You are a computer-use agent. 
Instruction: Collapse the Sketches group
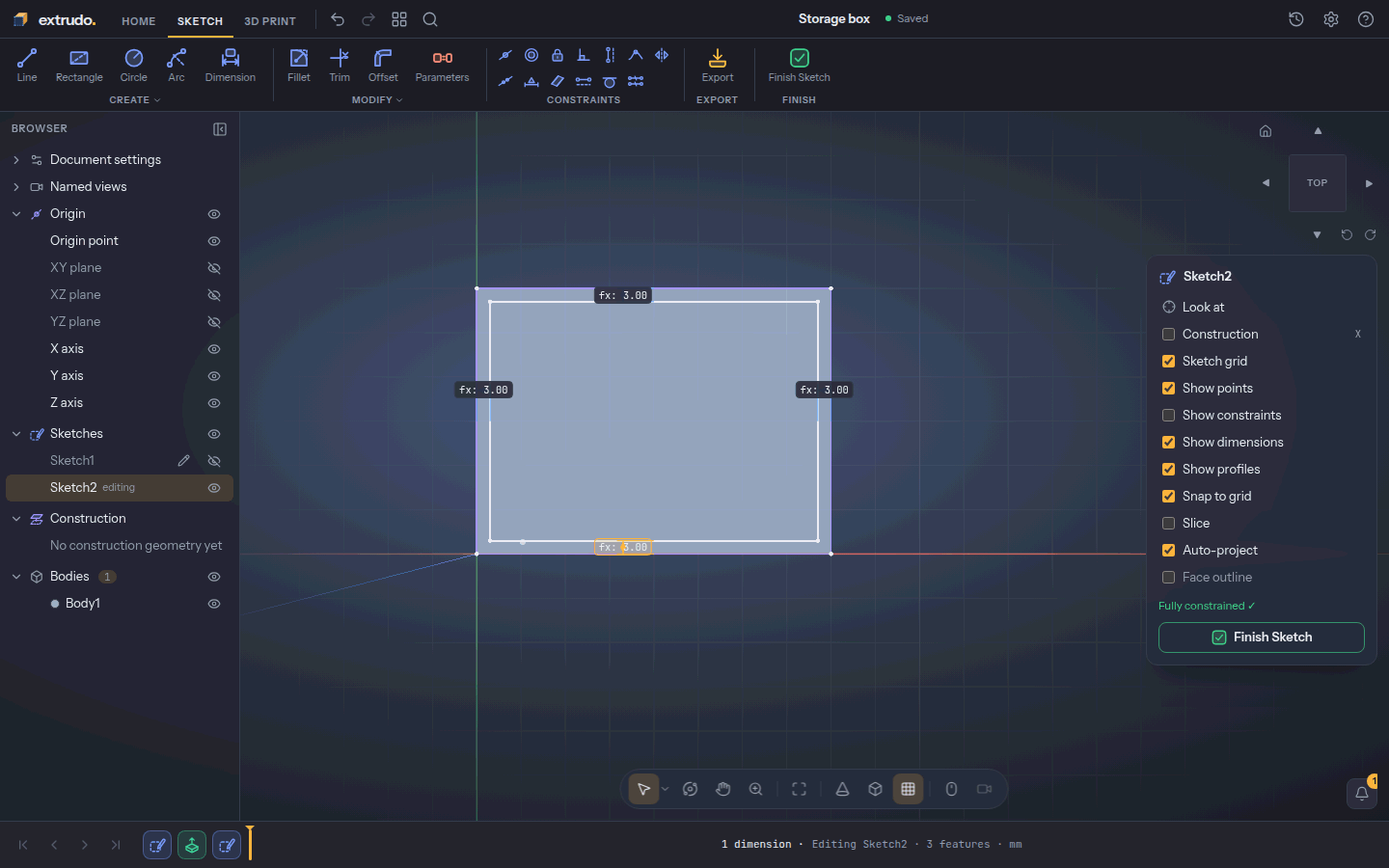coord(16,434)
